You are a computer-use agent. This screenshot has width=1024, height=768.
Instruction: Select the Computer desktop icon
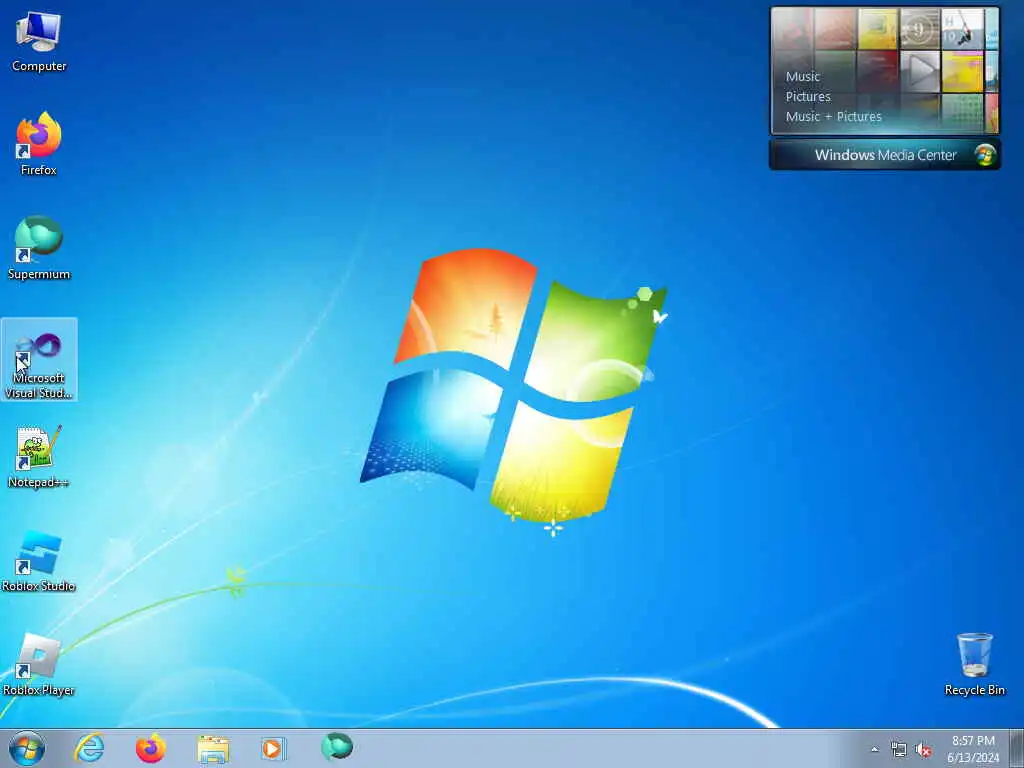[39, 42]
